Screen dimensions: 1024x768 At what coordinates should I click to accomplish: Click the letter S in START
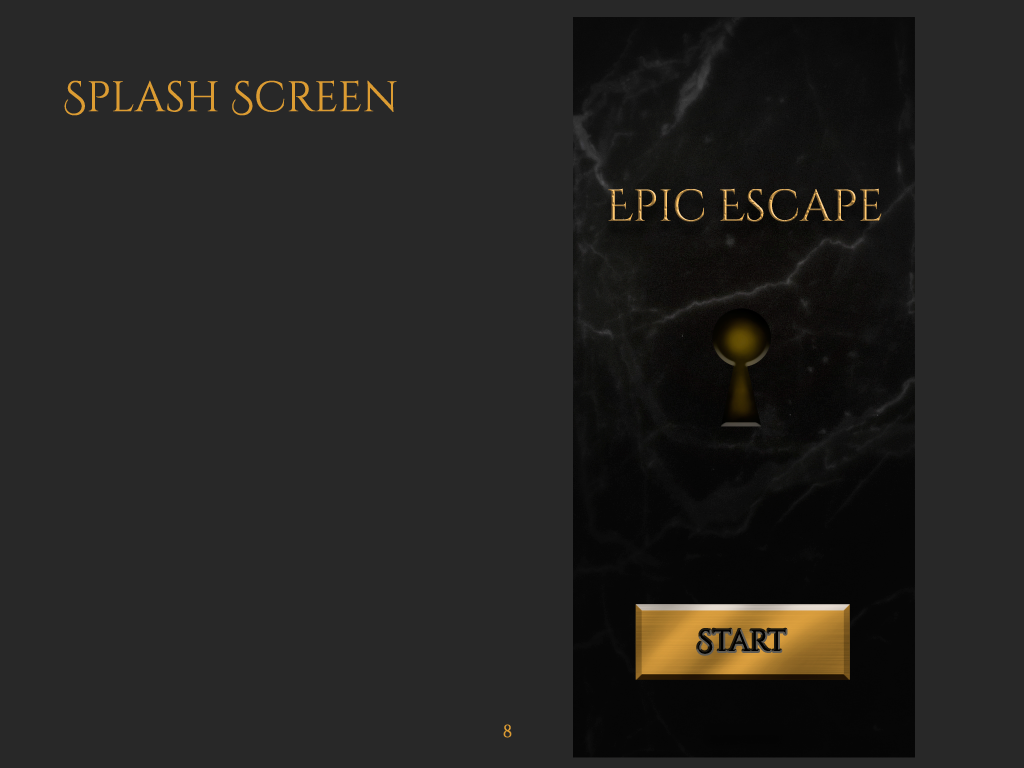[x=705, y=641]
